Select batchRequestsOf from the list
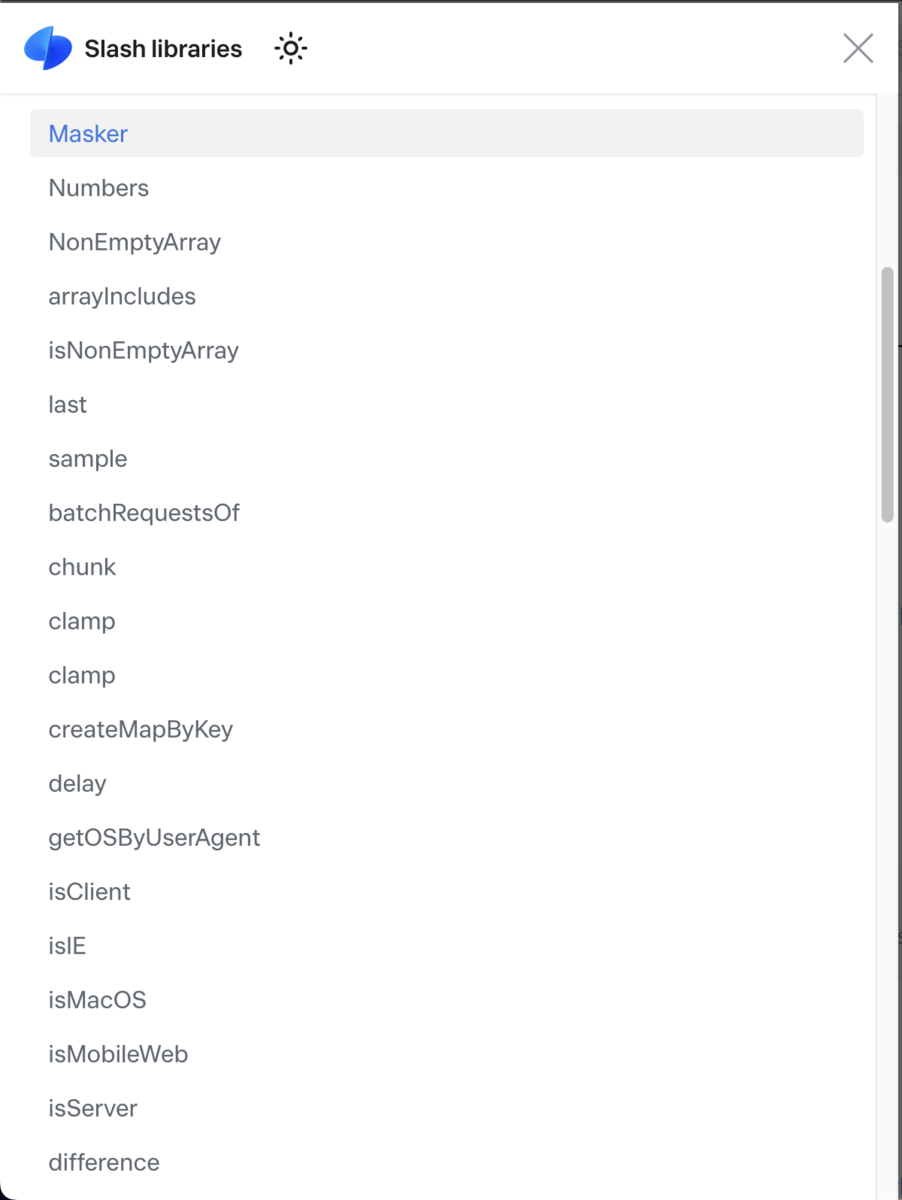This screenshot has height=1200, width=902. [x=144, y=512]
